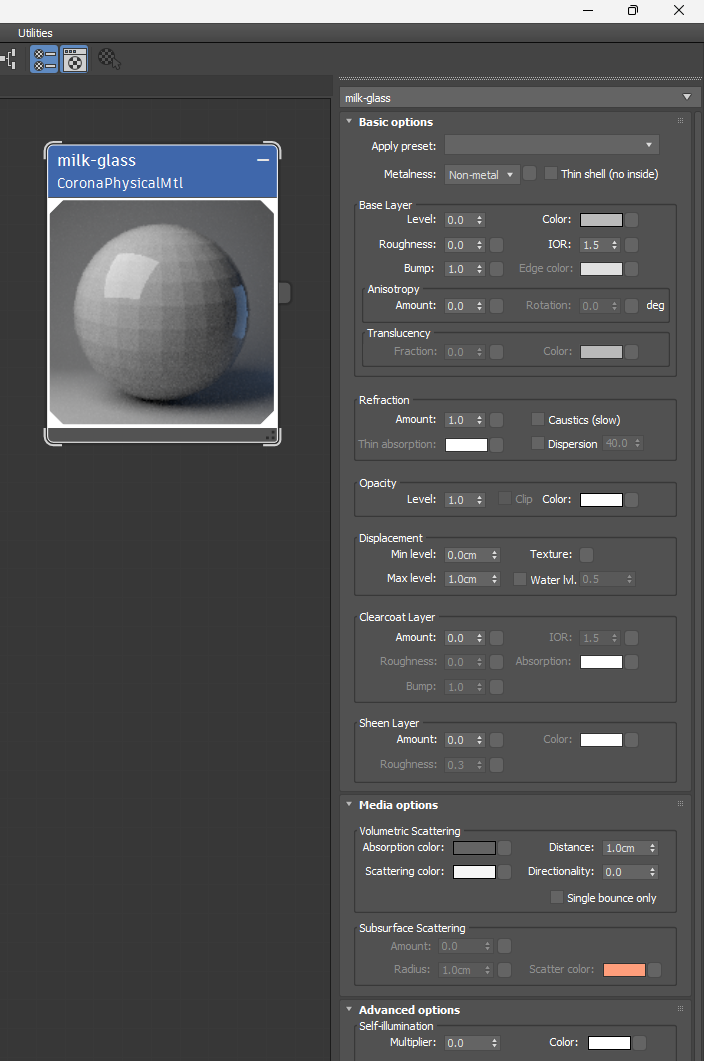Screen dimensions: 704x1061
Task: Enable the Water lvl. checkbox
Action: click(x=520, y=579)
